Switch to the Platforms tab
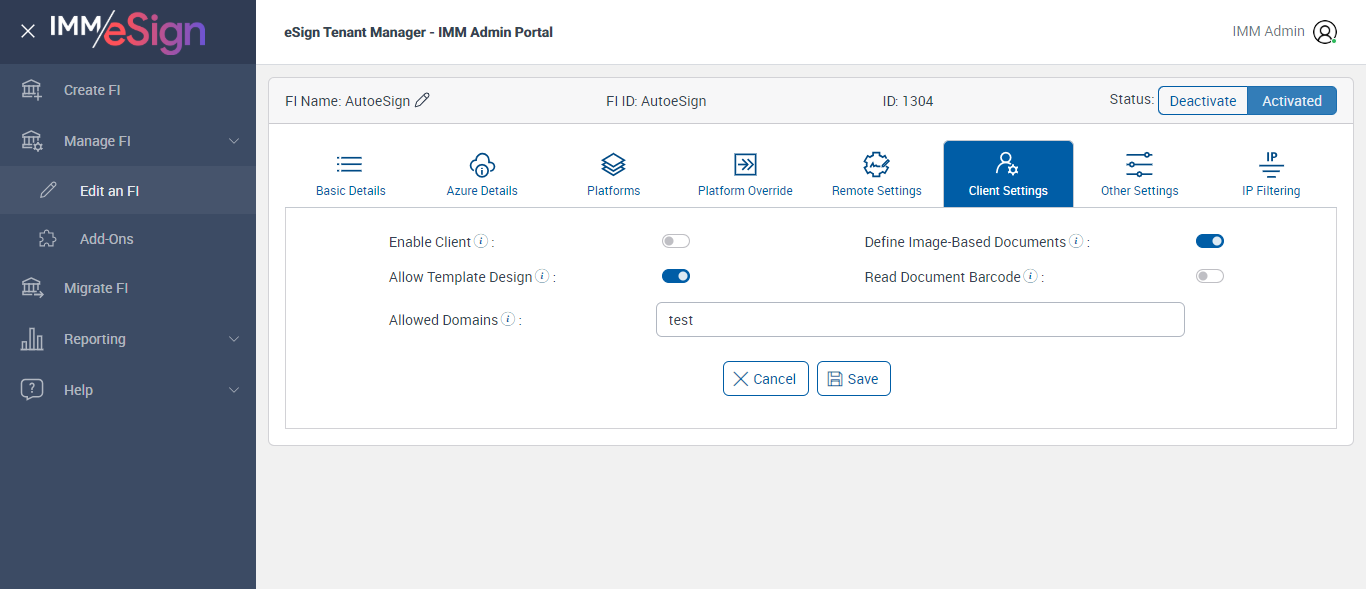 [613, 174]
